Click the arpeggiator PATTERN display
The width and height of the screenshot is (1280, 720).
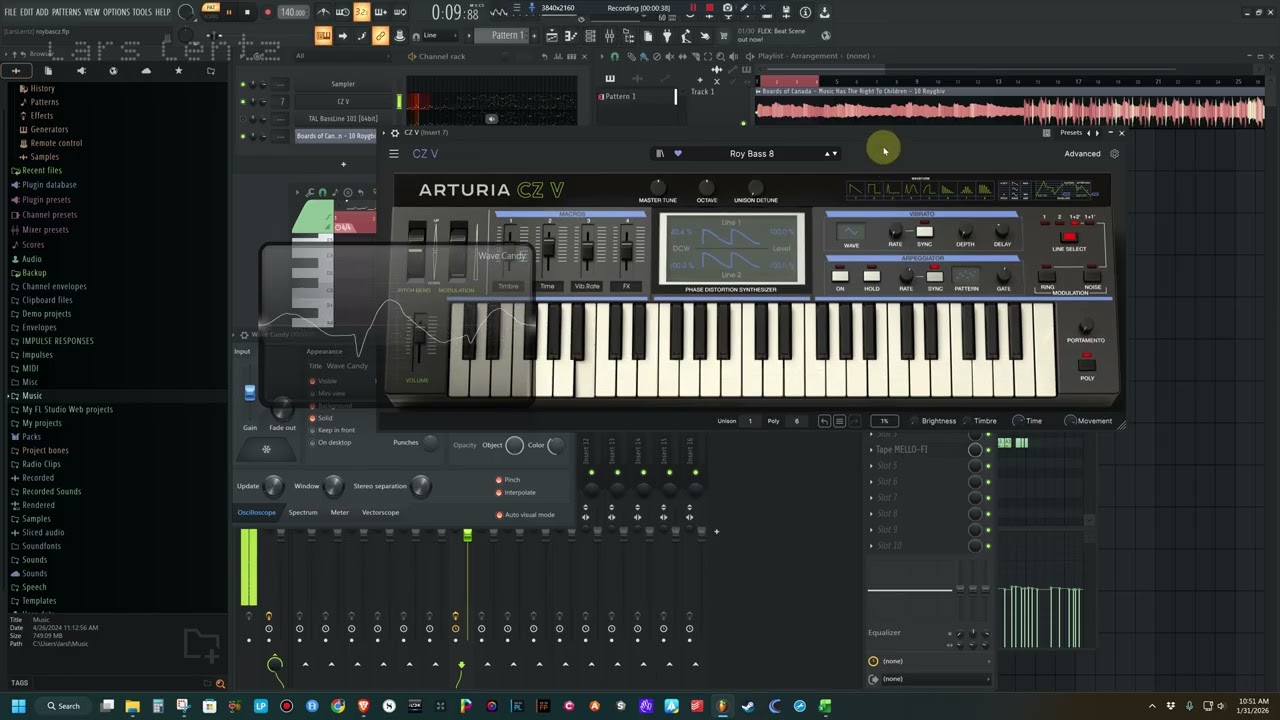[x=966, y=276]
